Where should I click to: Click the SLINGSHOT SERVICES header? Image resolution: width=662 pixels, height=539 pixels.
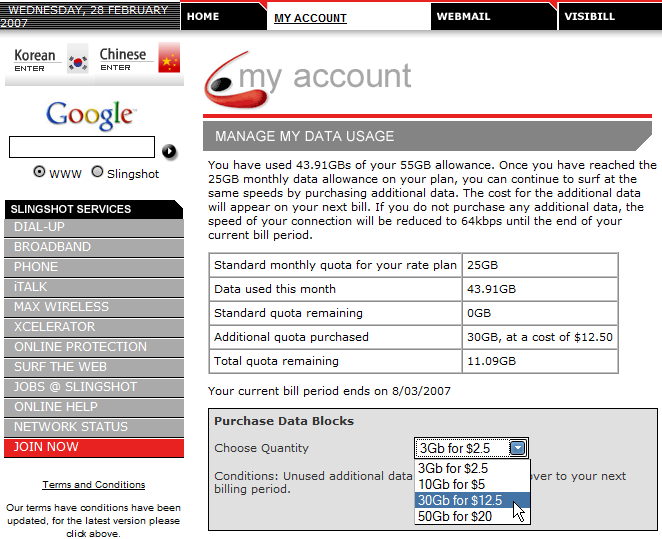pos(94,209)
